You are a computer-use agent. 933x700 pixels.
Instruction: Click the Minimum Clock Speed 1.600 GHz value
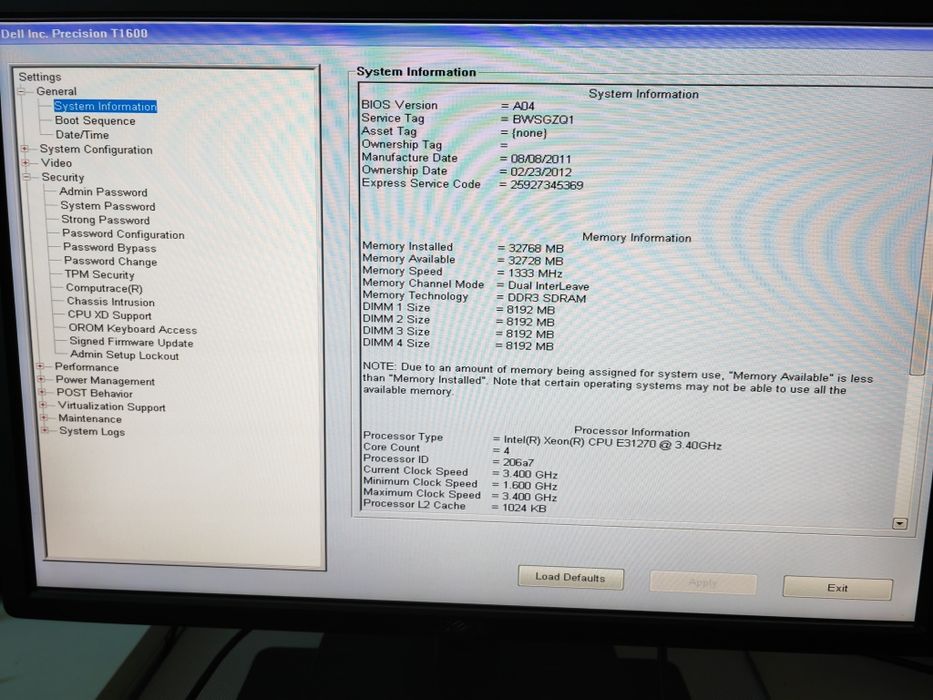[x=530, y=486]
